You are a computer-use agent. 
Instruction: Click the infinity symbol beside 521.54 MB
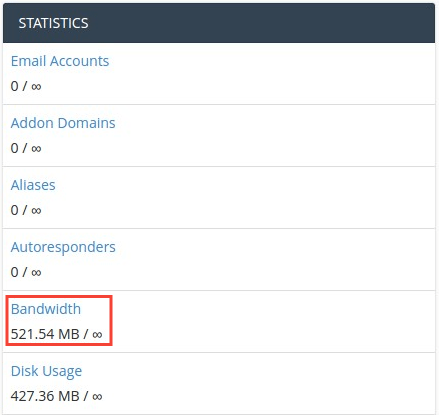pos(97,335)
